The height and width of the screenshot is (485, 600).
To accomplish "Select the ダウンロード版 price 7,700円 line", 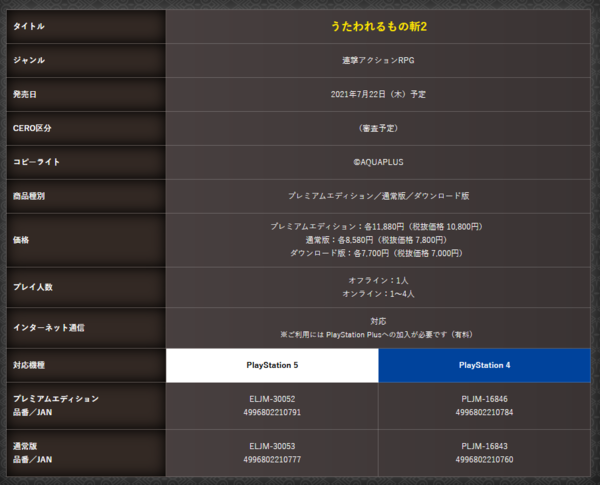I will (378, 253).
